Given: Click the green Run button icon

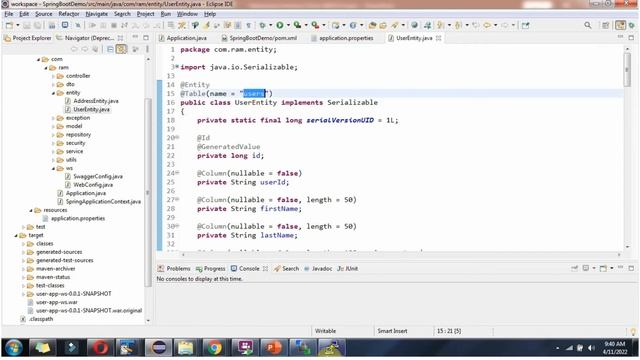Looking at the screenshot, I should pyautogui.click(x=280, y=25).
